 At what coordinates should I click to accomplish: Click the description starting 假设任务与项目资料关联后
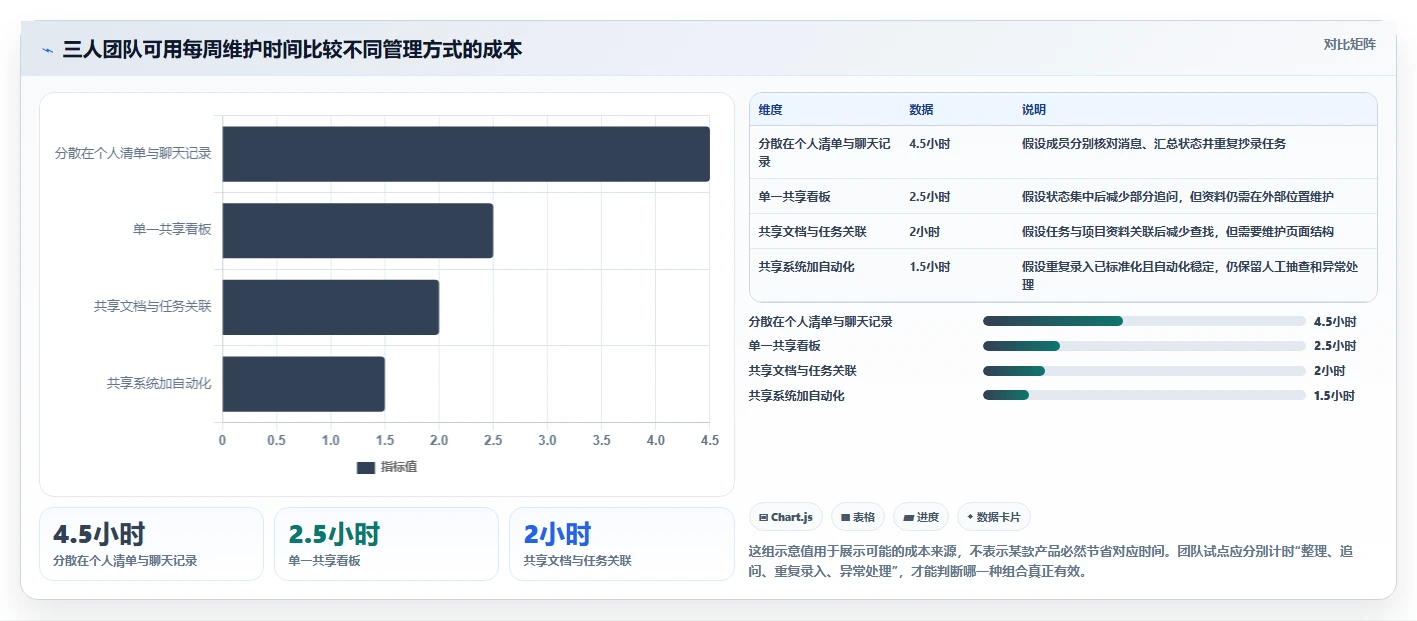tap(1177, 231)
